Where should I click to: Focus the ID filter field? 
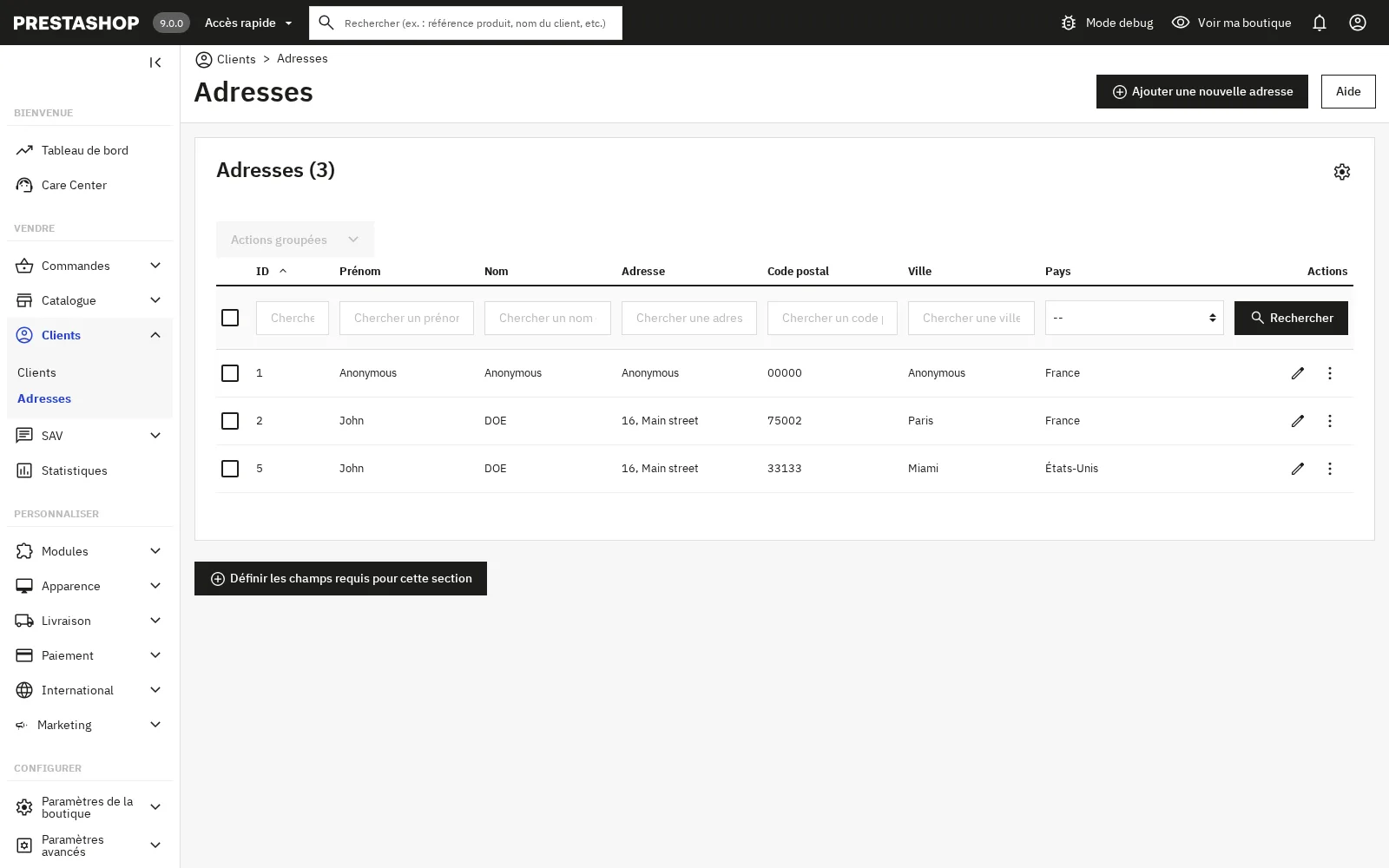[293, 318]
